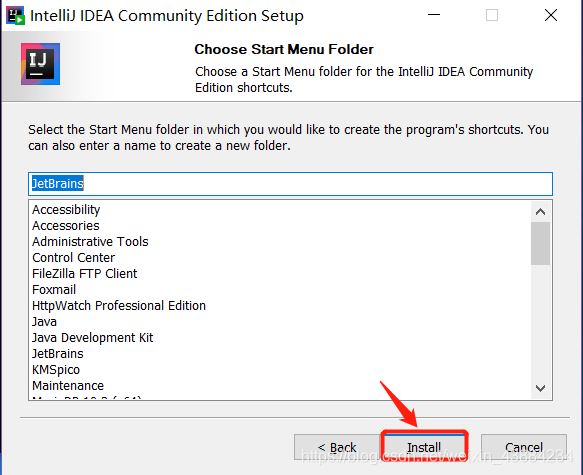Choose the Java Development Kit folder

pos(93,337)
